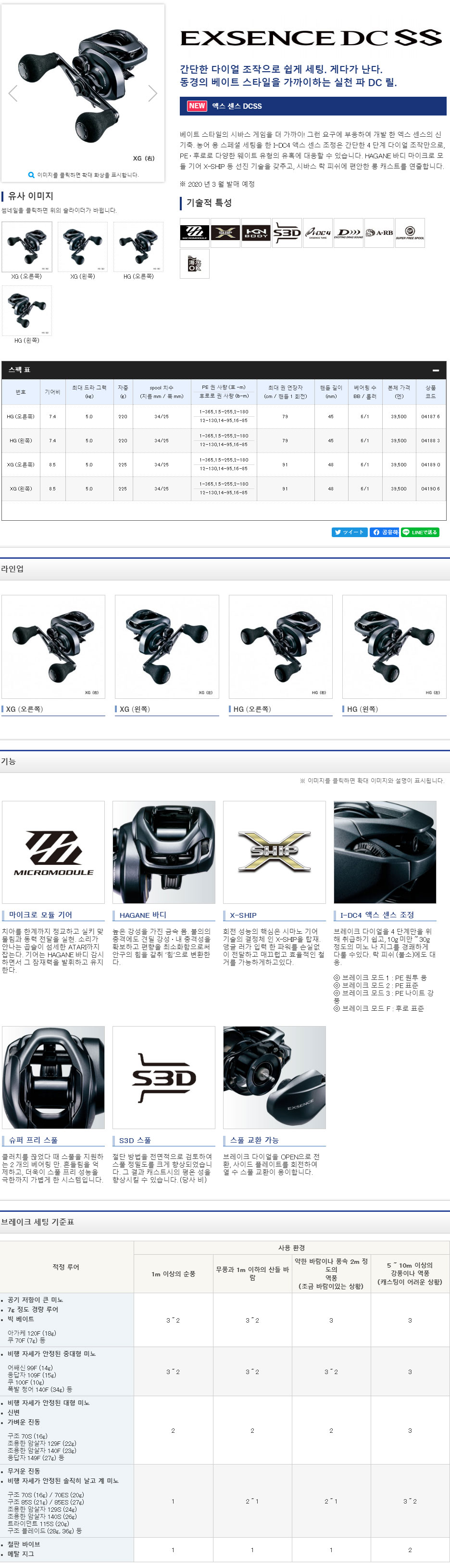This screenshot has width=450, height=1568.
Task: Open the HAGANE Body tech icon
Action: (x=256, y=232)
